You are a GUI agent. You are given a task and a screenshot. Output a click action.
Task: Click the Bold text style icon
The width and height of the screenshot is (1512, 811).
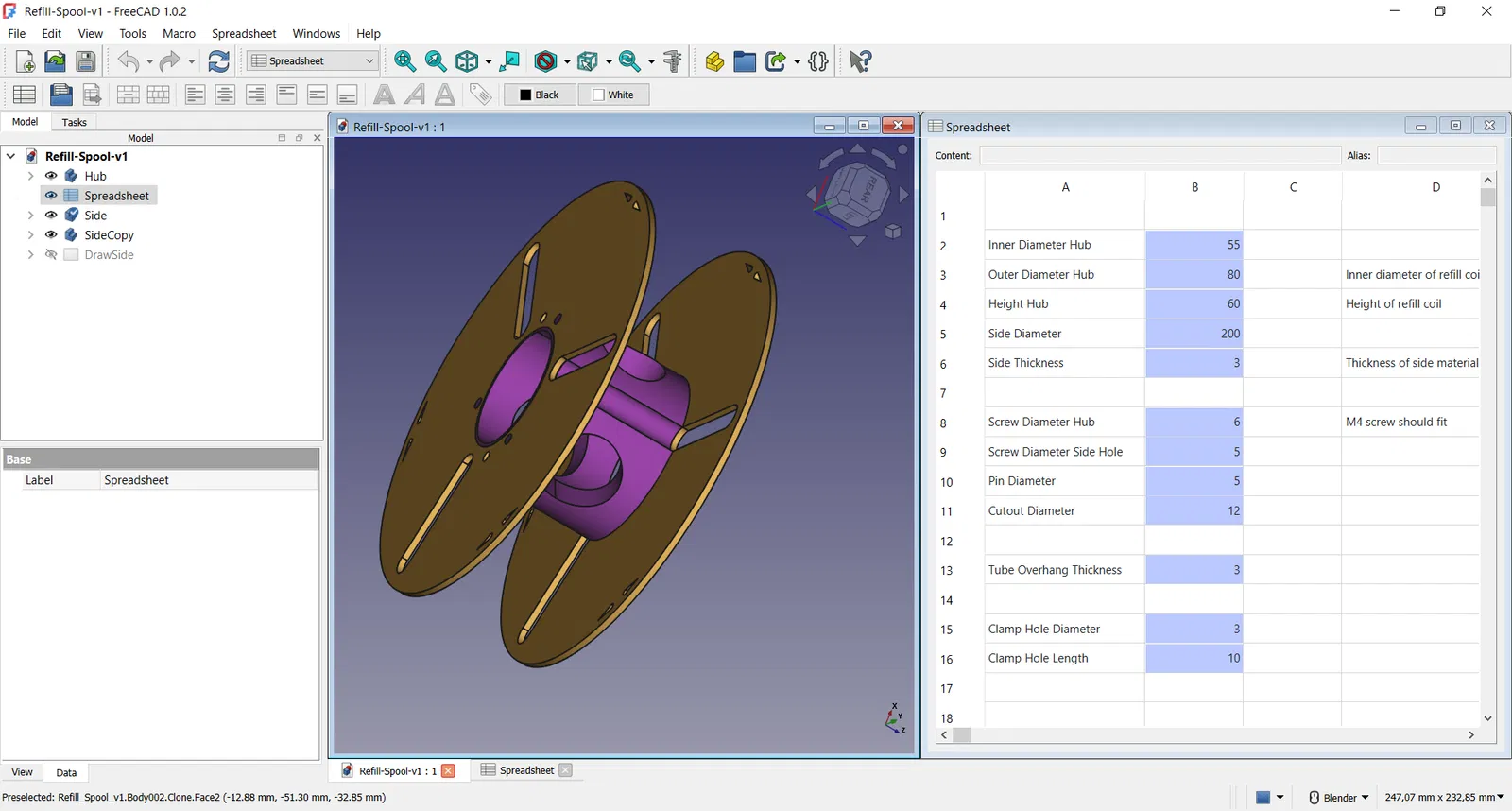[x=384, y=95]
